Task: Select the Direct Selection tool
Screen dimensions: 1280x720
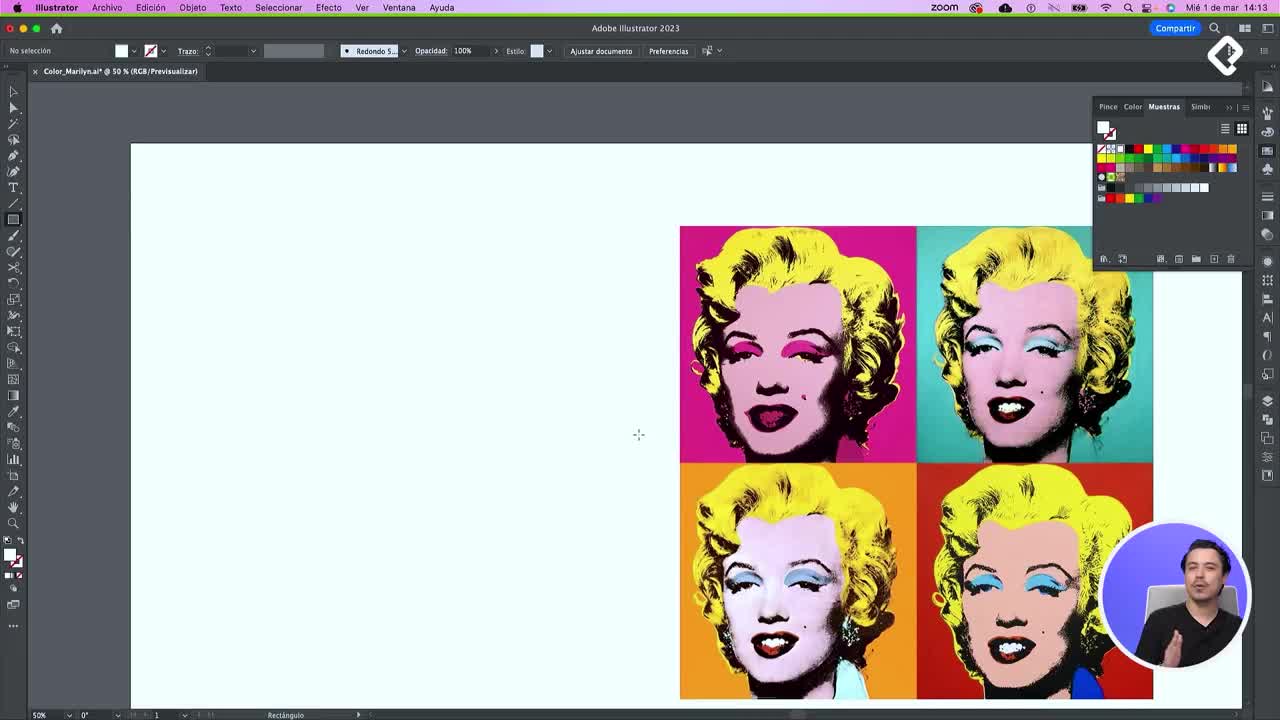Action: point(13,107)
